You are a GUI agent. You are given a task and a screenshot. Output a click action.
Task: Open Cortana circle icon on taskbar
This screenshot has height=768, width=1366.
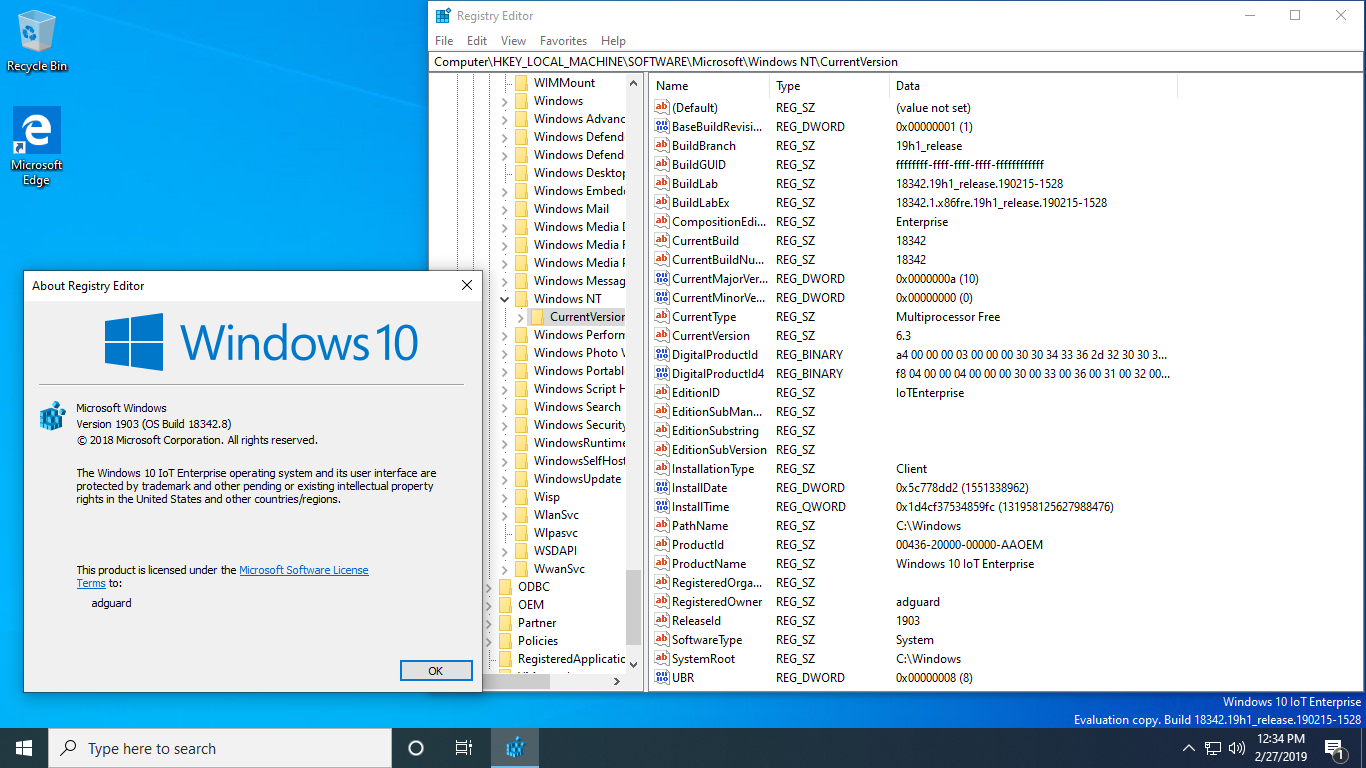point(416,748)
